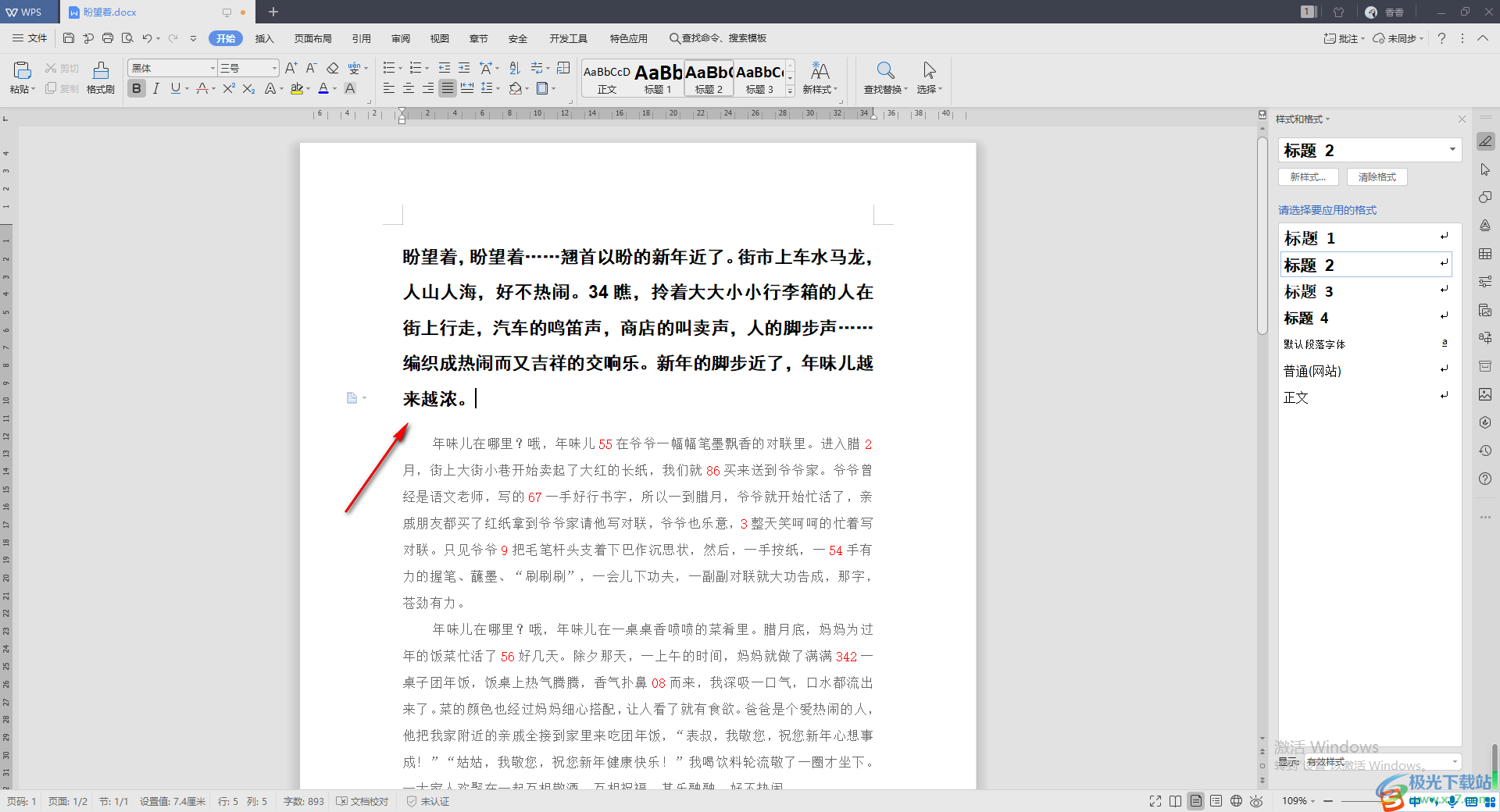Screen dimensions: 1500x812
Task: Apply Superscript formatting
Action: tap(228, 88)
